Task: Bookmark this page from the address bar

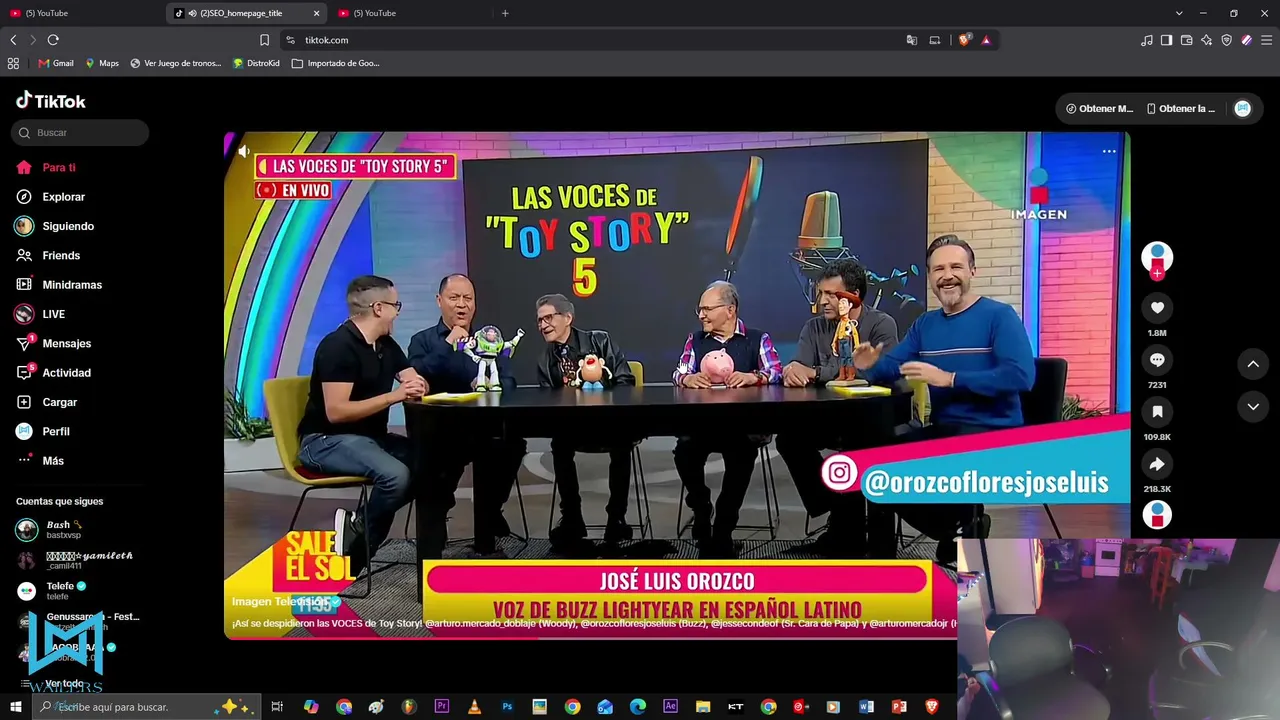Action: [x=264, y=40]
